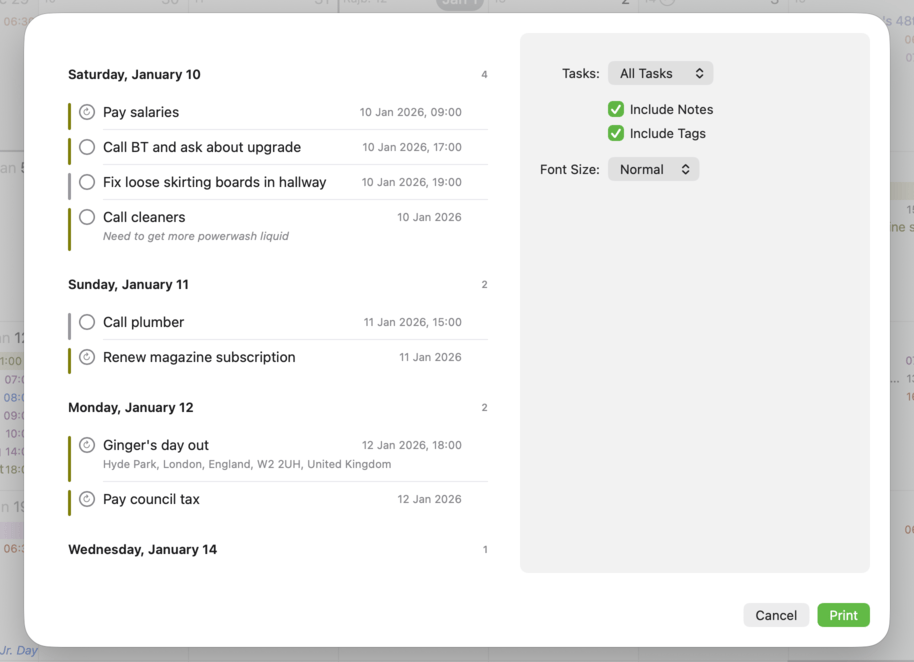Open the Font Size dropdown showing Normal
The image size is (914, 662).
(x=653, y=169)
